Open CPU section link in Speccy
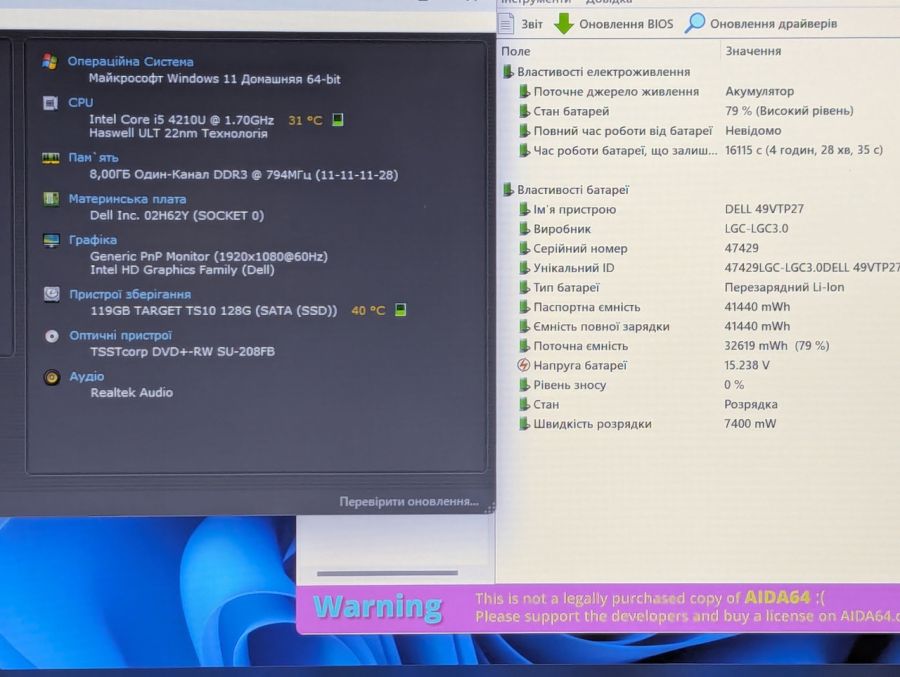900x677 pixels. (80, 102)
